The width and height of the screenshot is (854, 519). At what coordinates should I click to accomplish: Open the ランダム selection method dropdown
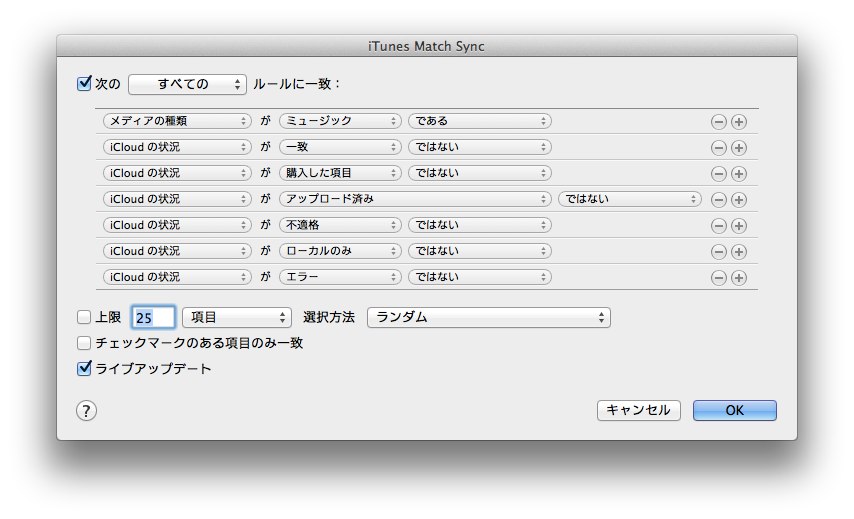pyautogui.click(x=489, y=317)
